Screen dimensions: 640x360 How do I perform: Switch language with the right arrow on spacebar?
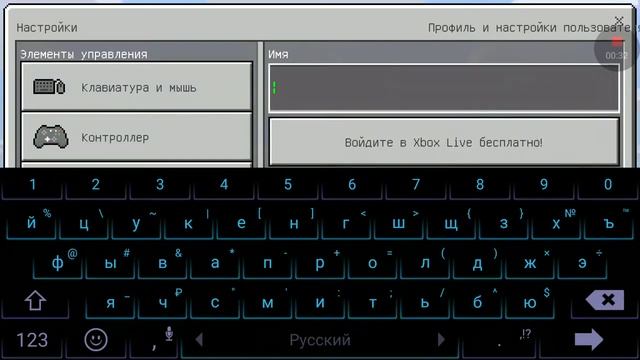tap(441, 340)
